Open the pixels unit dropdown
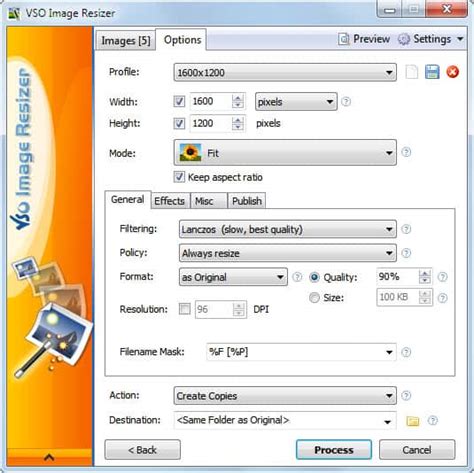Viewport: 474px width, 473px height. pos(296,102)
